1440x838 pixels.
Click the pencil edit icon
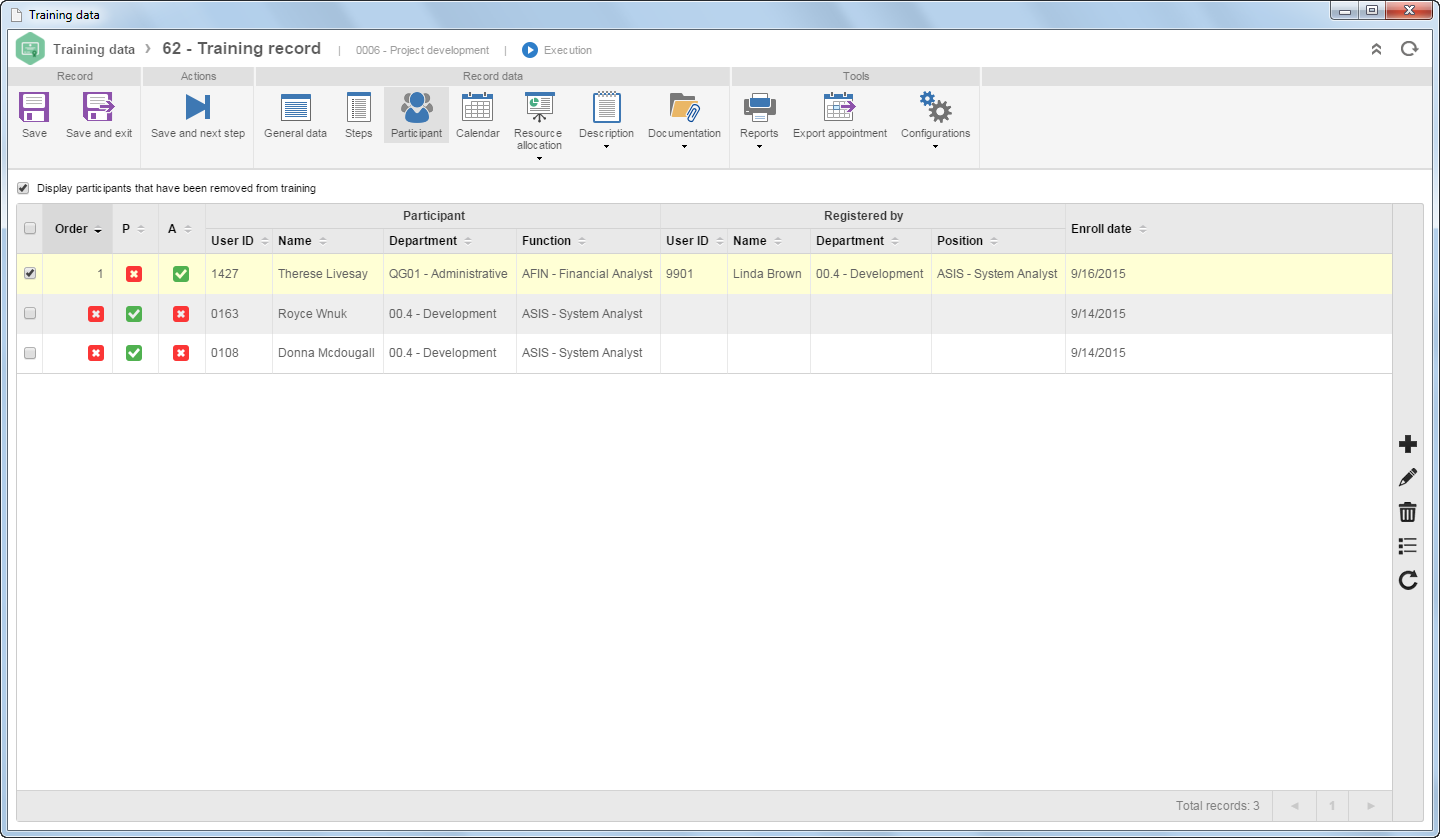pyautogui.click(x=1408, y=478)
